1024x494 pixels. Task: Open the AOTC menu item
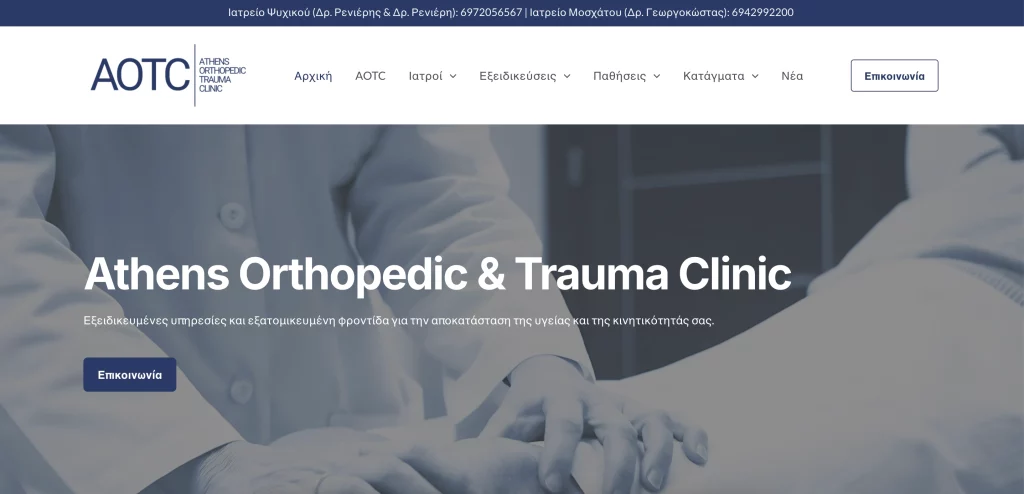(370, 76)
